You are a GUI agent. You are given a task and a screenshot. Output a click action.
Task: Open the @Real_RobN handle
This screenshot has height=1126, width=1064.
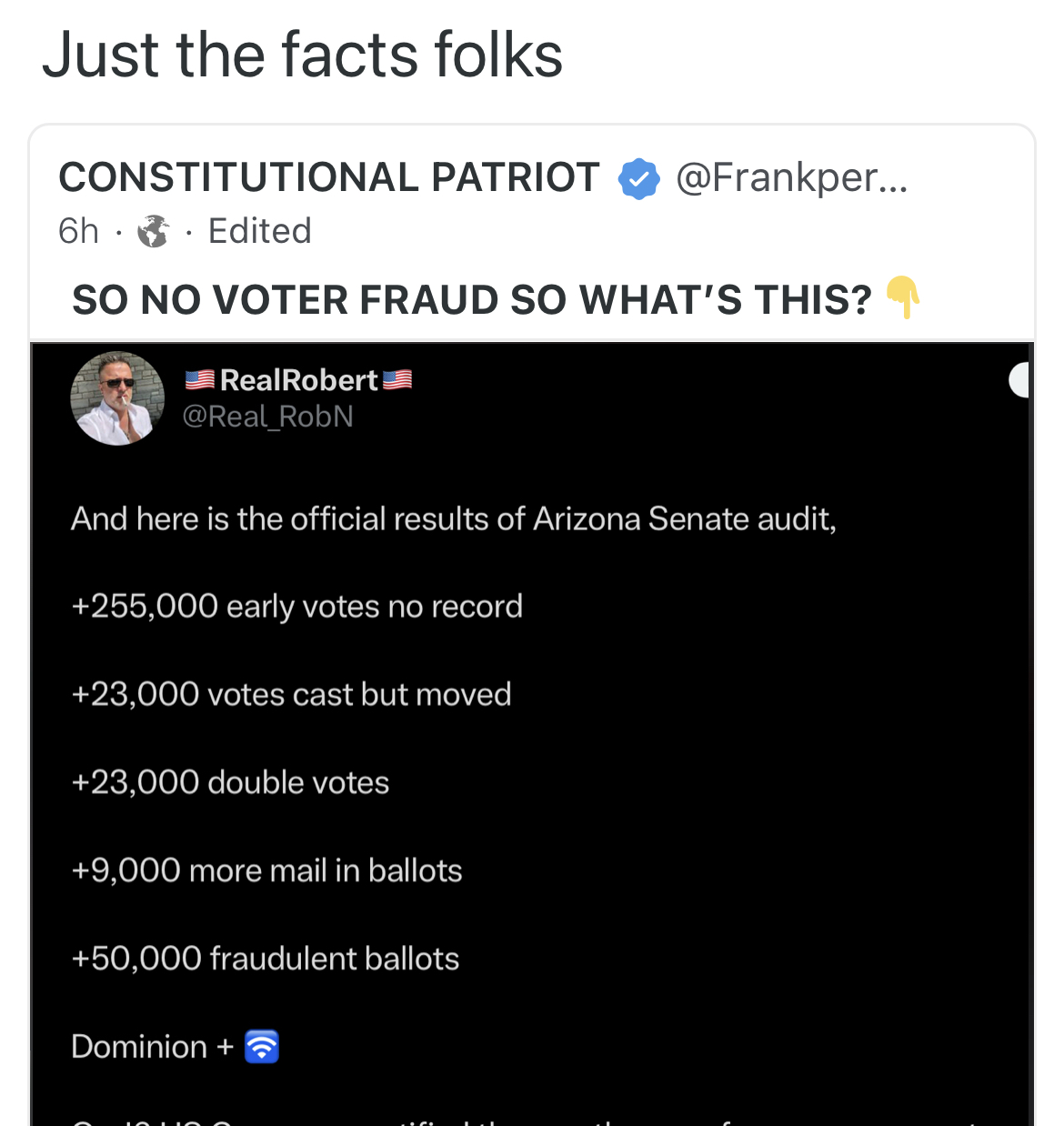(268, 417)
